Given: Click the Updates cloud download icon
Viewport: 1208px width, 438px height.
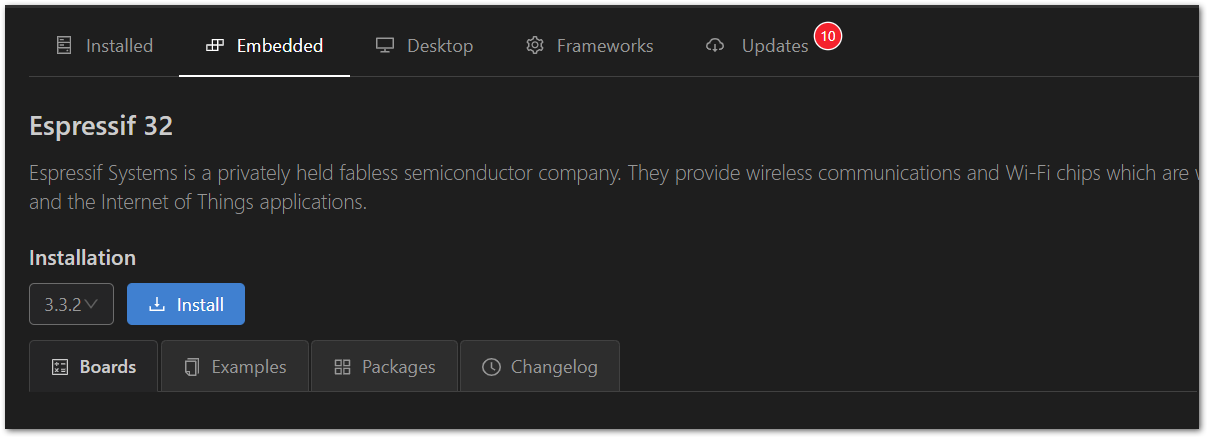Looking at the screenshot, I should coord(715,46).
